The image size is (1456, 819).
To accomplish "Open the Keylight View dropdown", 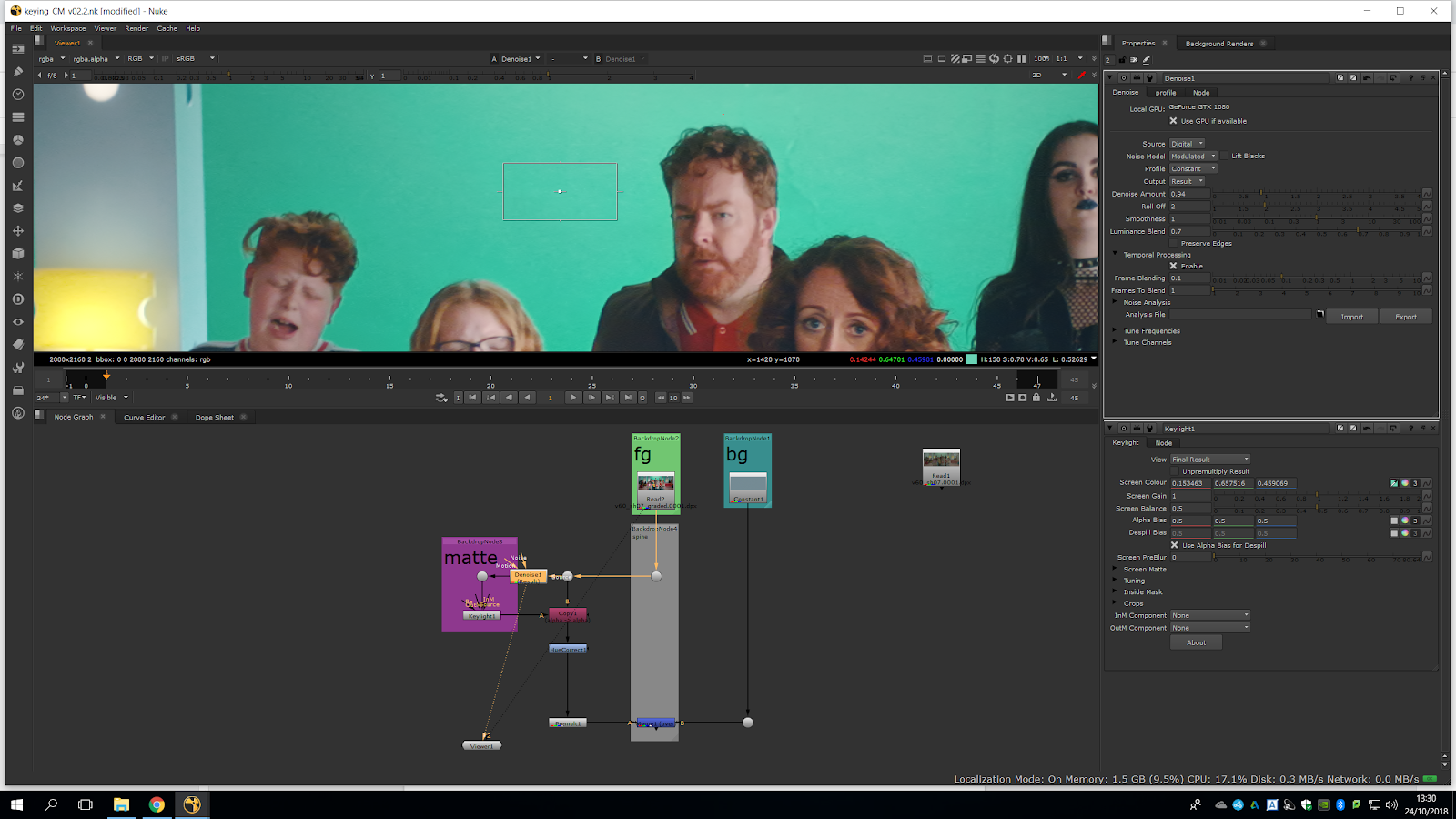I will click(x=1209, y=460).
